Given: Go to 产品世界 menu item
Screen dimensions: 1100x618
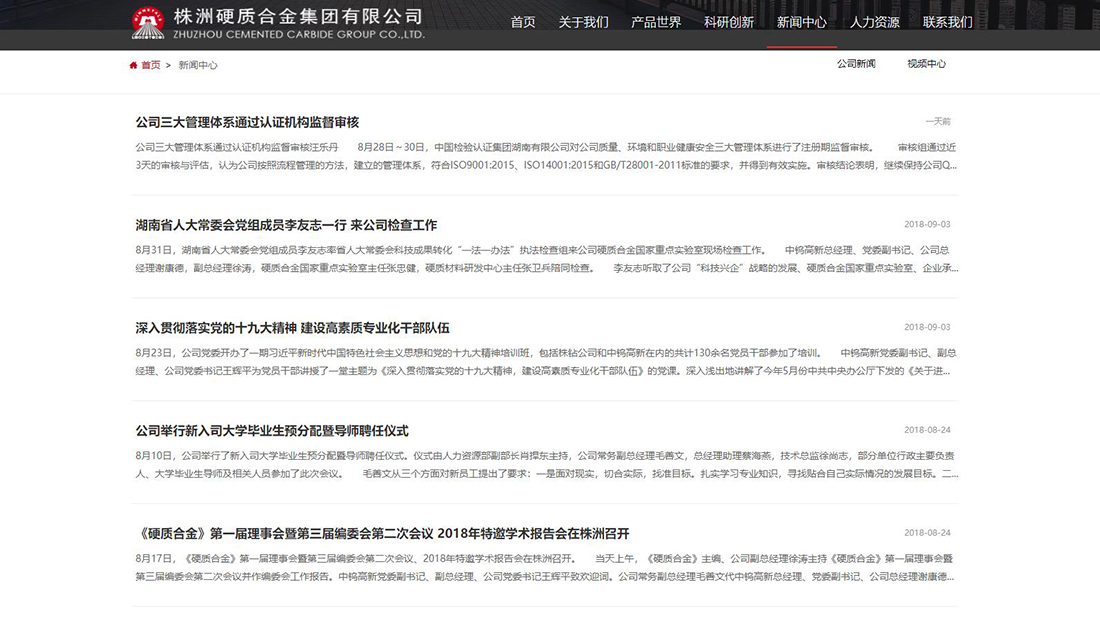Looking at the screenshot, I should click(x=656, y=22).
